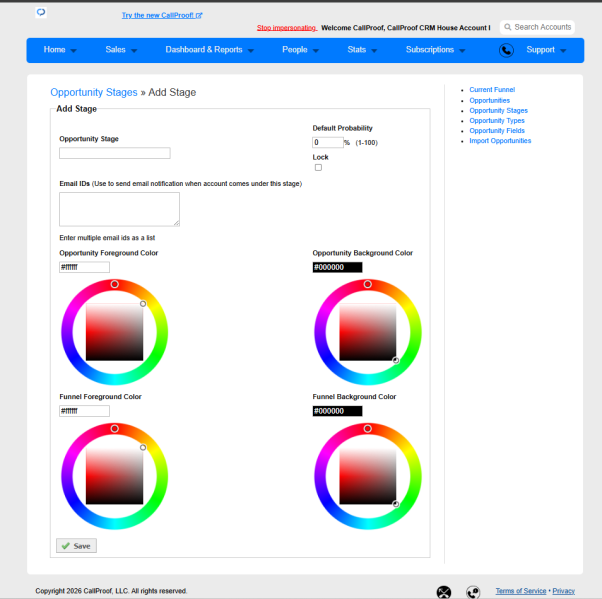
Task: Open the Sales menu
Action: click(116, 50)
